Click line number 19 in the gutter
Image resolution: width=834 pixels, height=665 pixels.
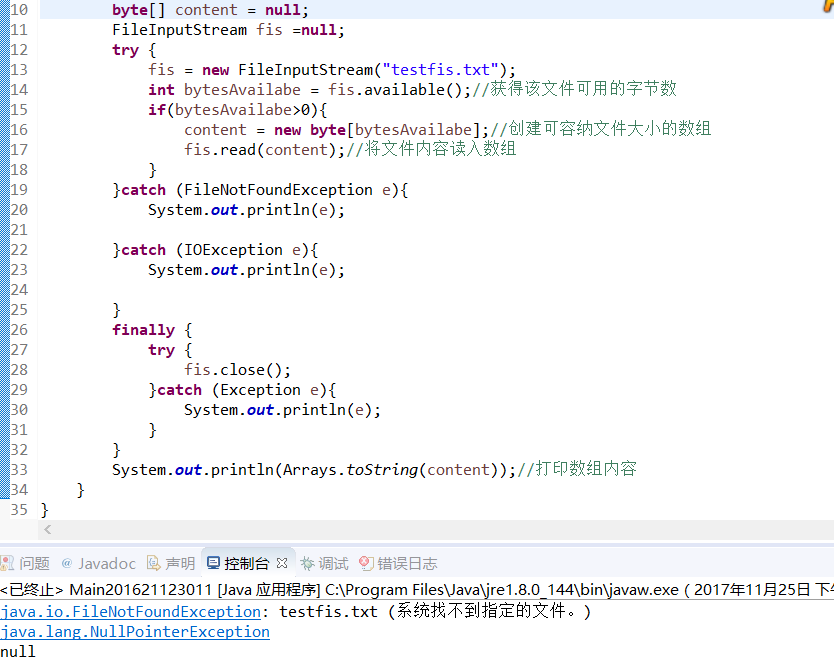[19, 190]
